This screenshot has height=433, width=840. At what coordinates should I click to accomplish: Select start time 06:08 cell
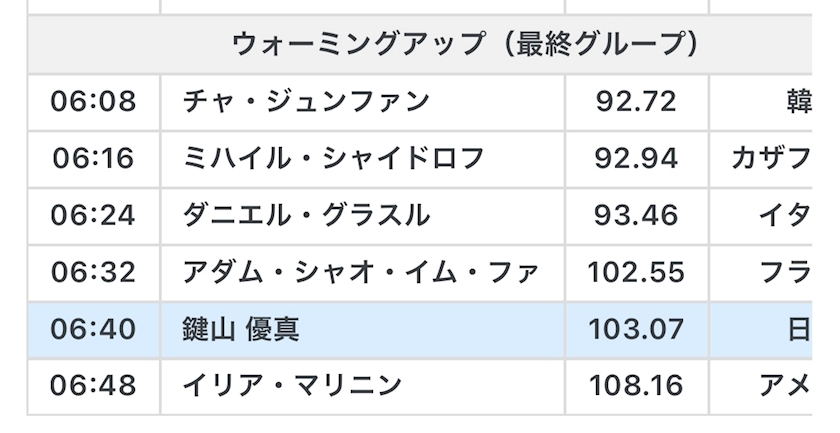click(x=93, y=101)
